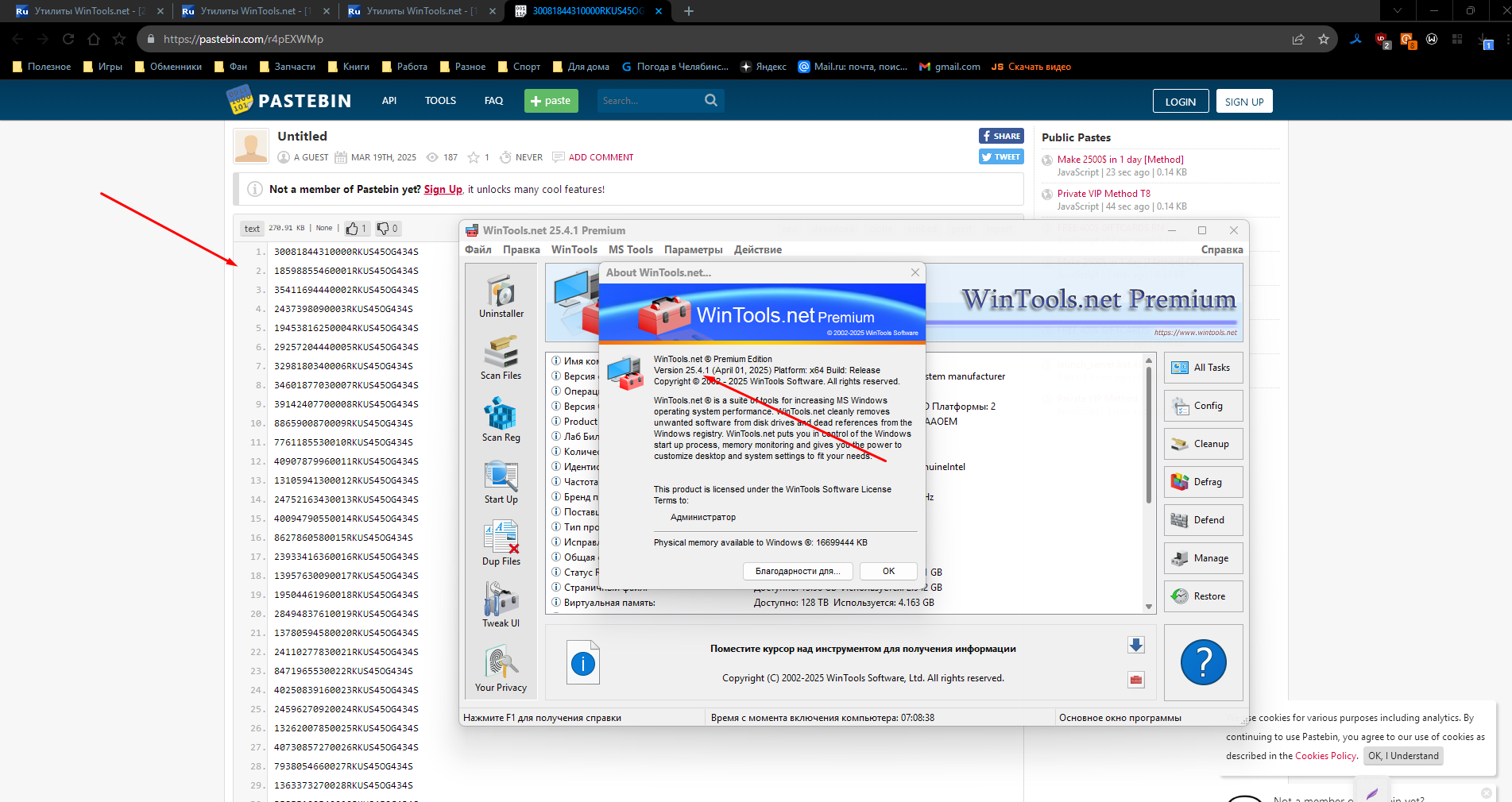Open the Pastebin API link
Screen dimensions: 1512x802
click(x=389, y=101)
